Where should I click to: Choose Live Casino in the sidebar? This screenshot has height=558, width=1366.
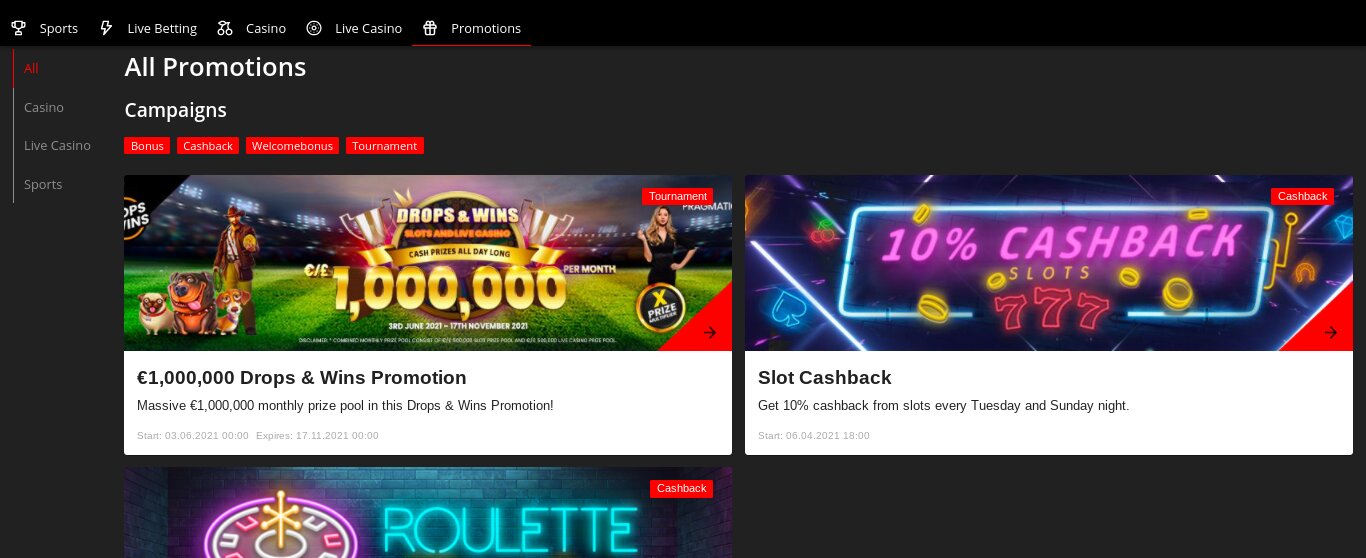tap(57, 145)
